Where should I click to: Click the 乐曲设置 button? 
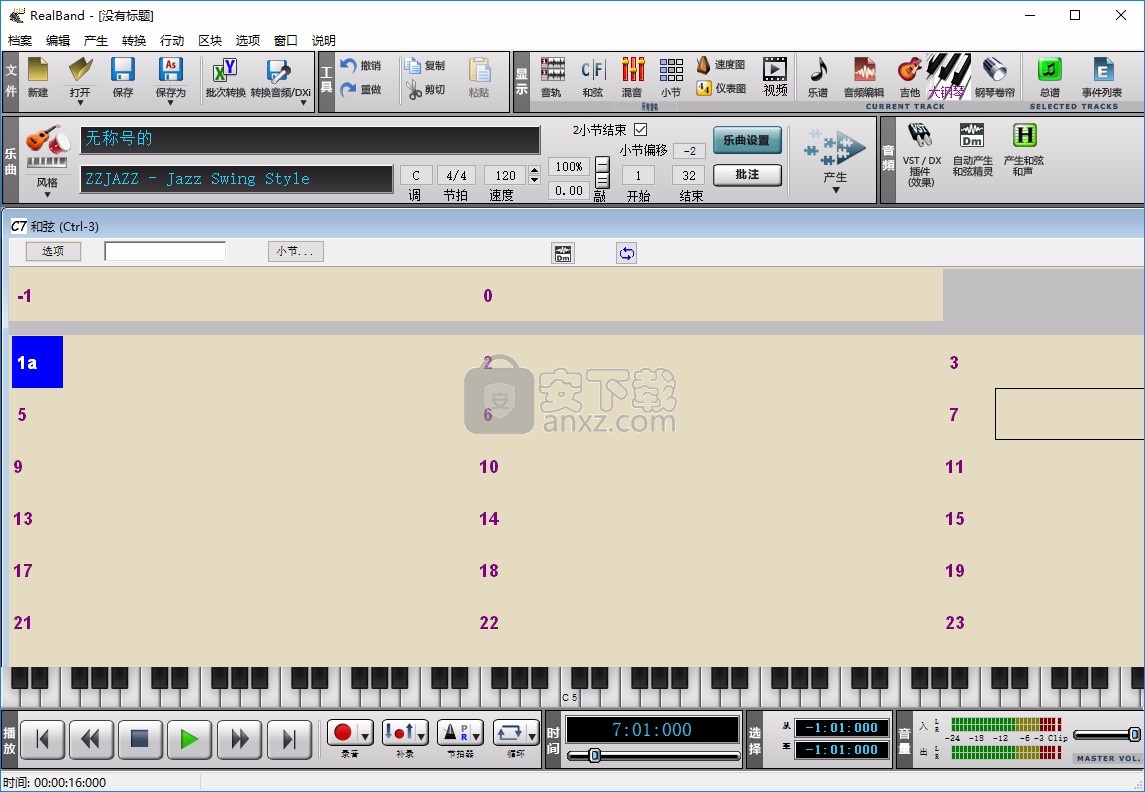point(747,140)
